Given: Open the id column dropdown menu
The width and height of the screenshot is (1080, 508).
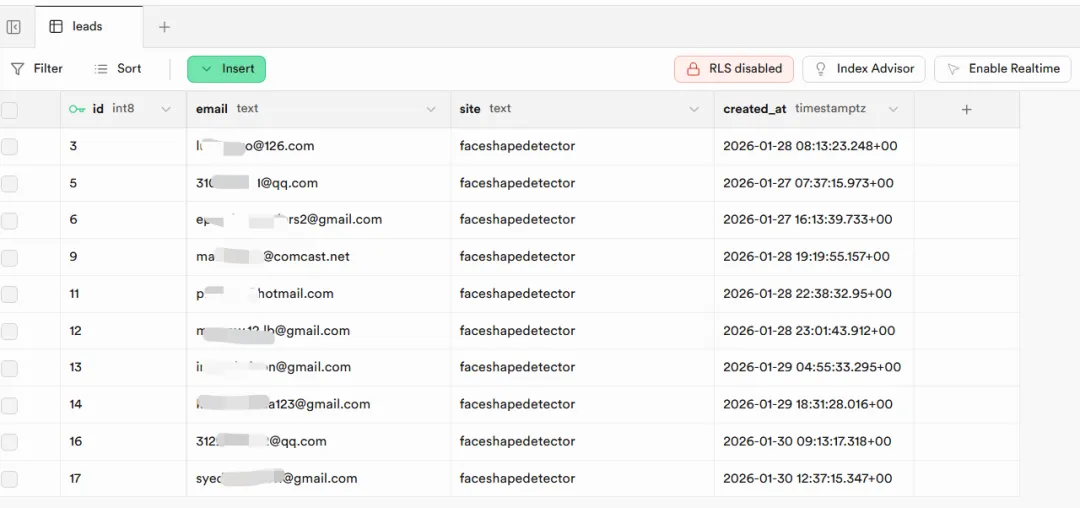Looking at the screenshot, I should click(166, 109).
